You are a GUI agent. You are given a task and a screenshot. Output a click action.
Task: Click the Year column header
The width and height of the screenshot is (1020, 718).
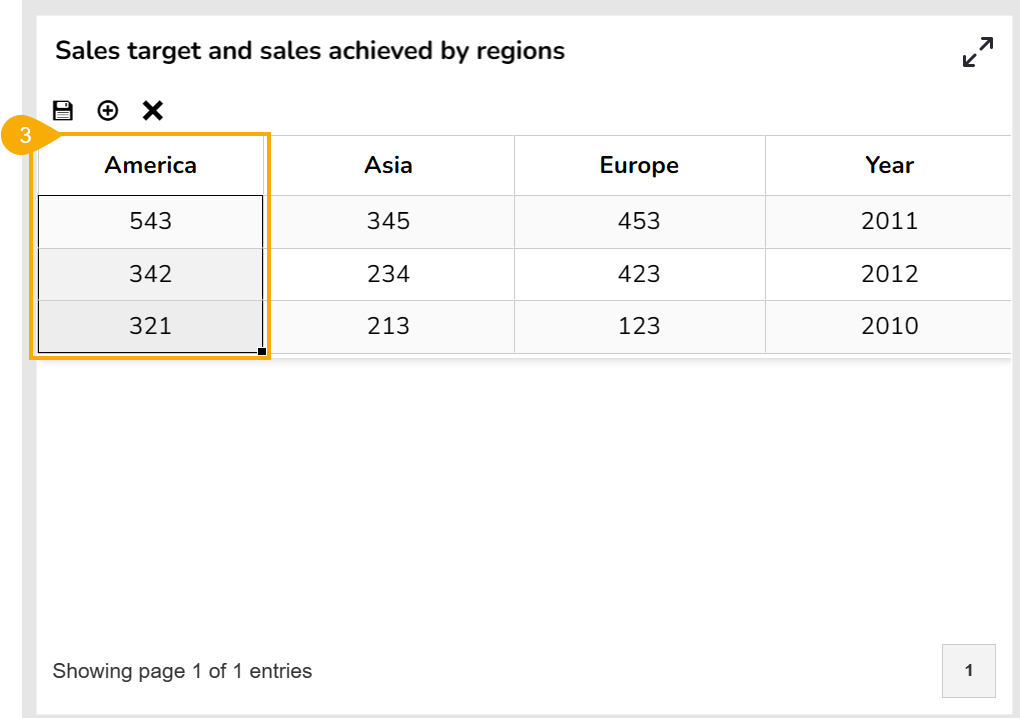[889, 165]
